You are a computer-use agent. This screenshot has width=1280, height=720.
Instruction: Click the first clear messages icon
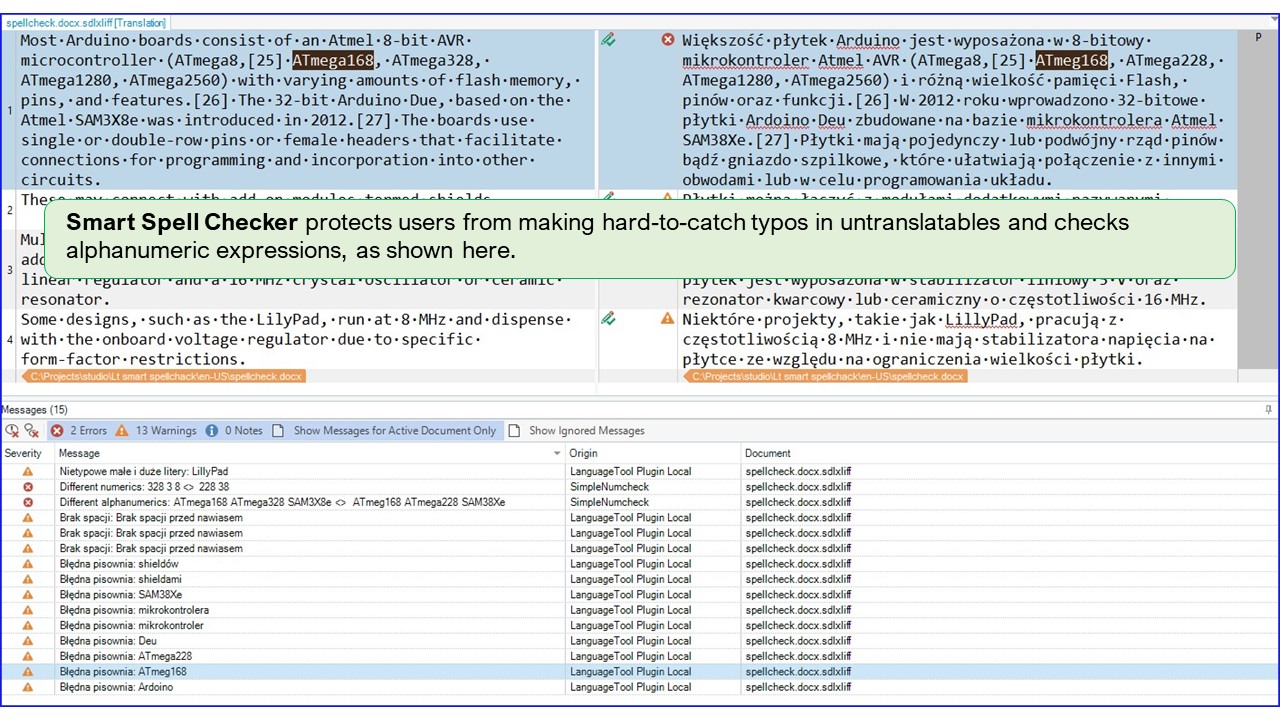(x=12, y=431)
